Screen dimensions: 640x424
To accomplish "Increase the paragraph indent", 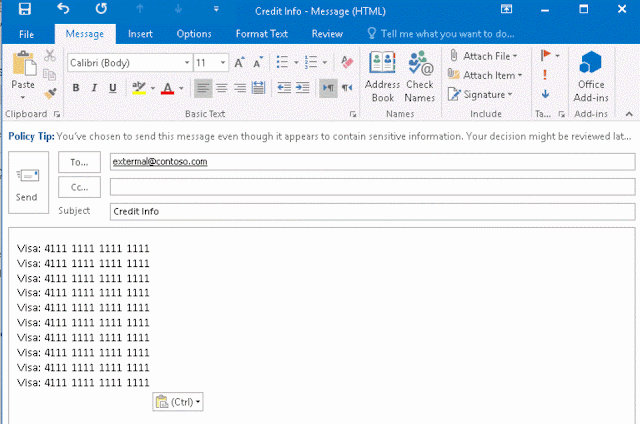I will 302,88.
